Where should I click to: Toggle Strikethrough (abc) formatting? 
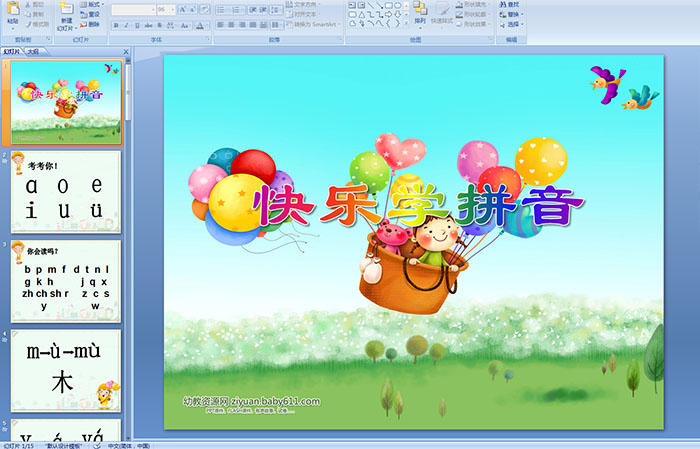coord(148,25)
